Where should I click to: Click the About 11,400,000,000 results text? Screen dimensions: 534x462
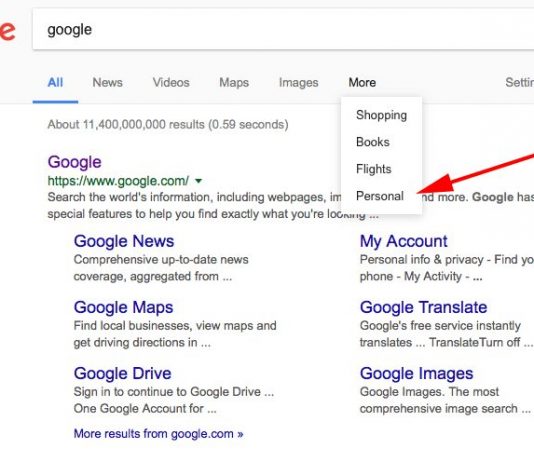(168, 124)
